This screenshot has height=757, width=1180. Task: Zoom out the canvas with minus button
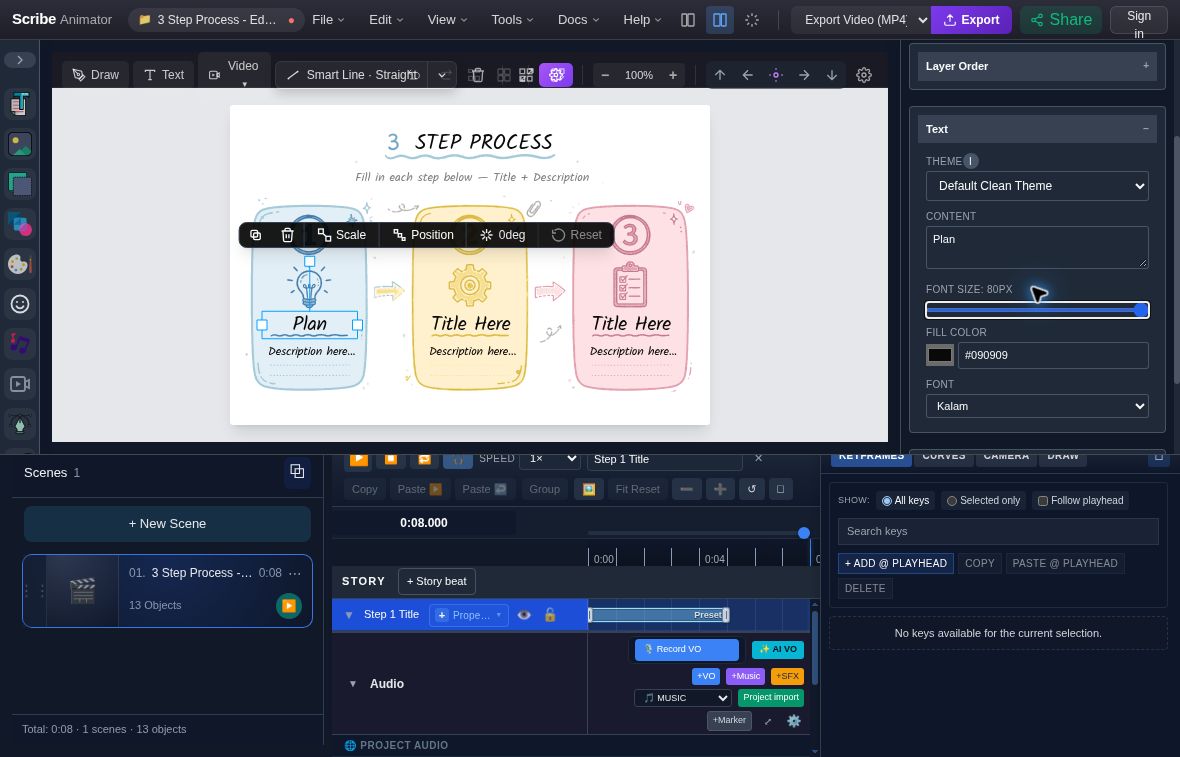(605, 74)
